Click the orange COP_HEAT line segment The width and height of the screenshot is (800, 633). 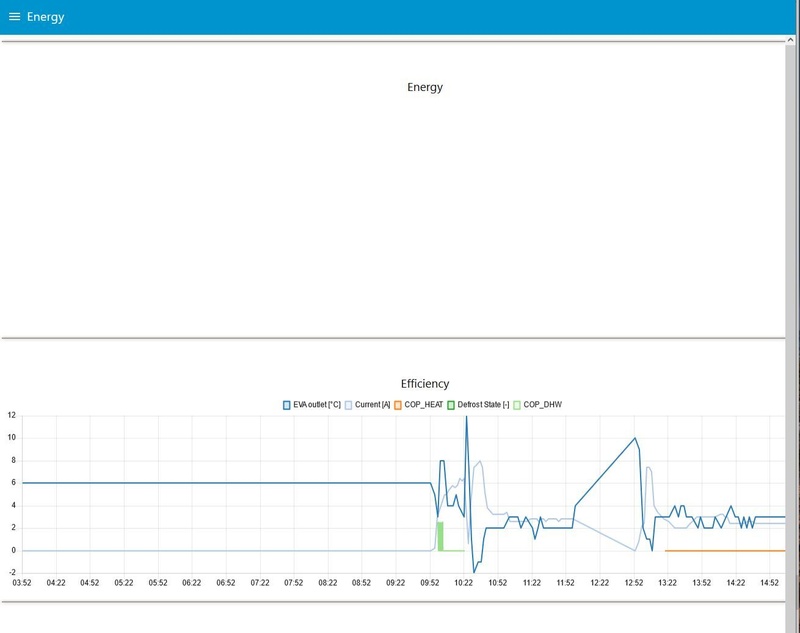725,551
